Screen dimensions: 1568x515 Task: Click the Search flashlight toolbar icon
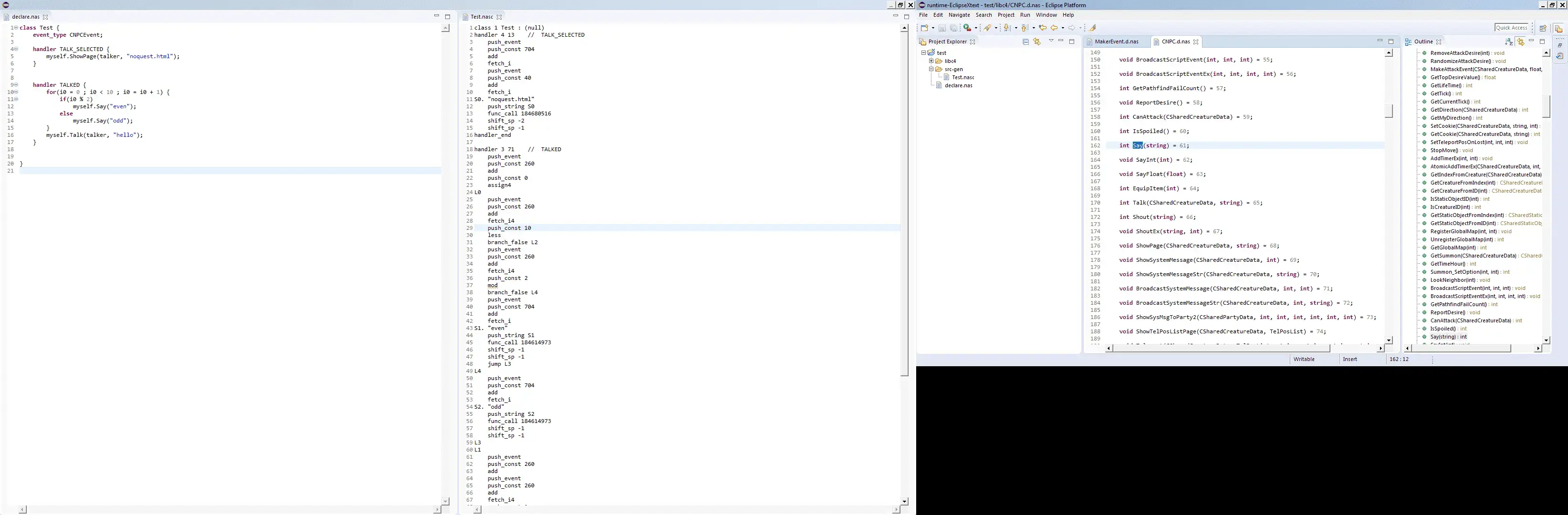pos(987,28)
